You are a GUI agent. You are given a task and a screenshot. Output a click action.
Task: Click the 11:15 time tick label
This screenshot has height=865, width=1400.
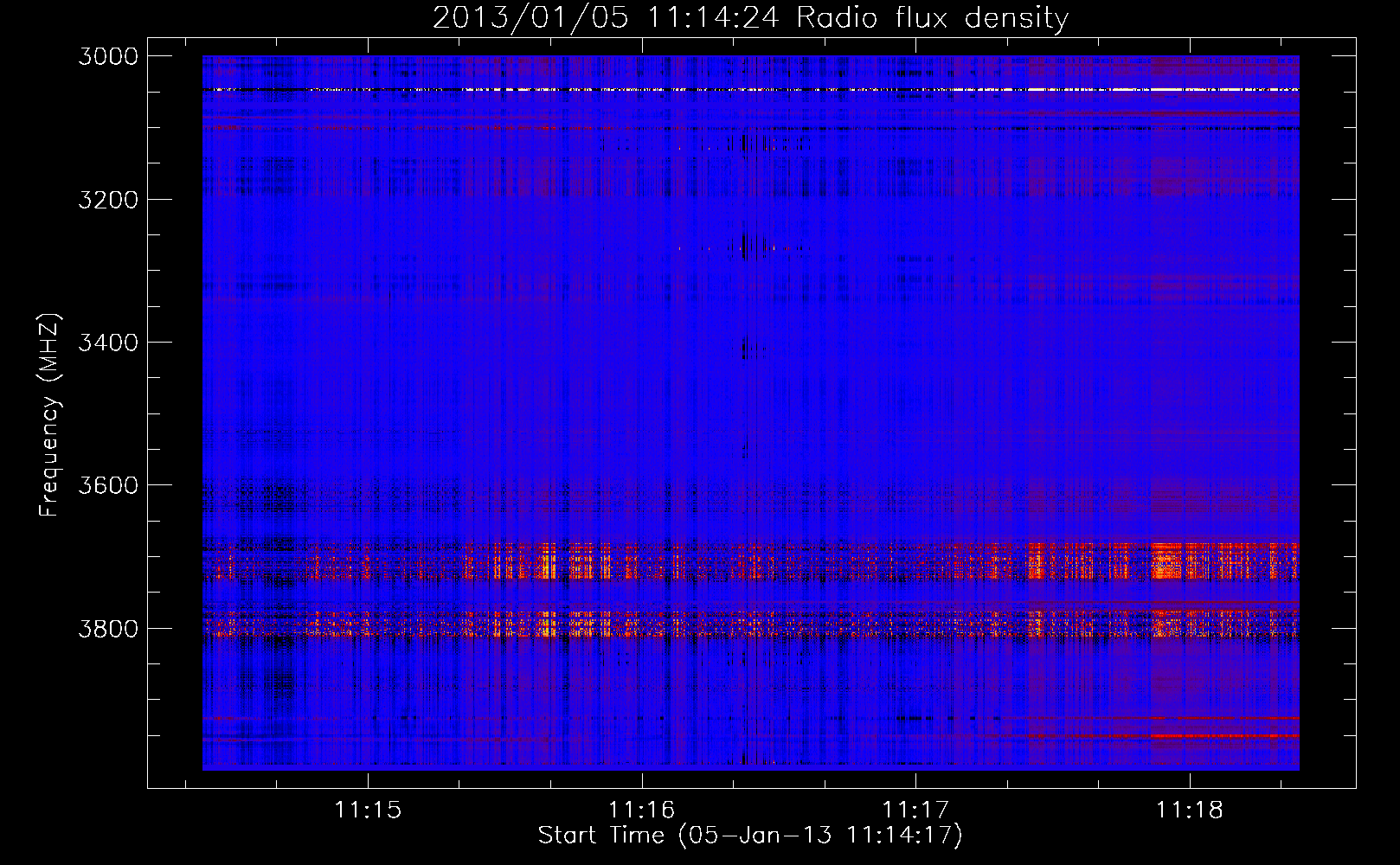368,811
